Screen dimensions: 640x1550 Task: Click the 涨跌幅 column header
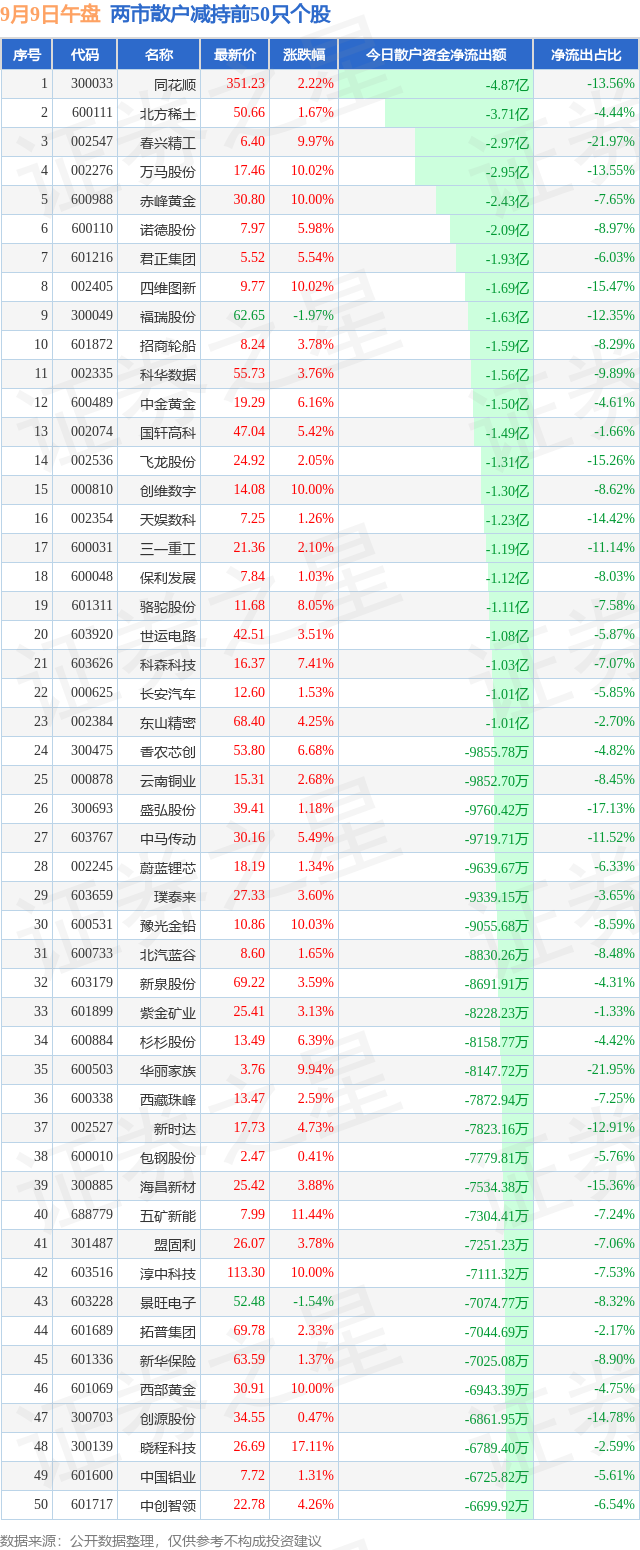[304, 55]
